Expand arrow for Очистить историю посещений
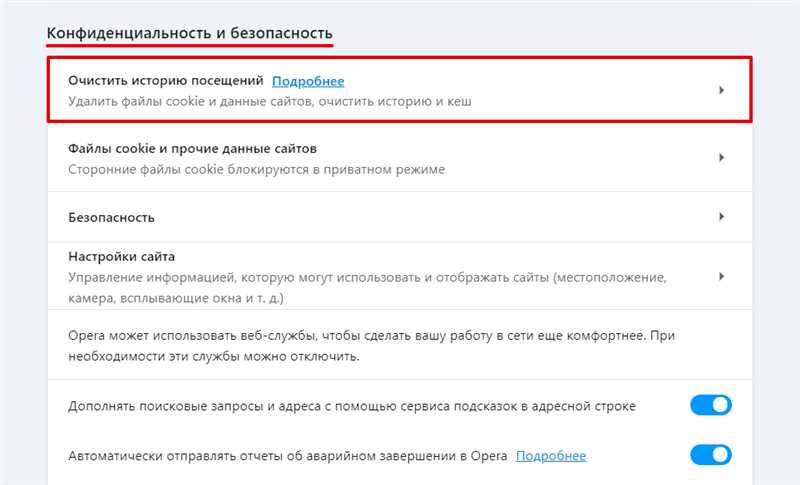Image resolution: width=800 pixels, height=485 pixels. (721, 90)
